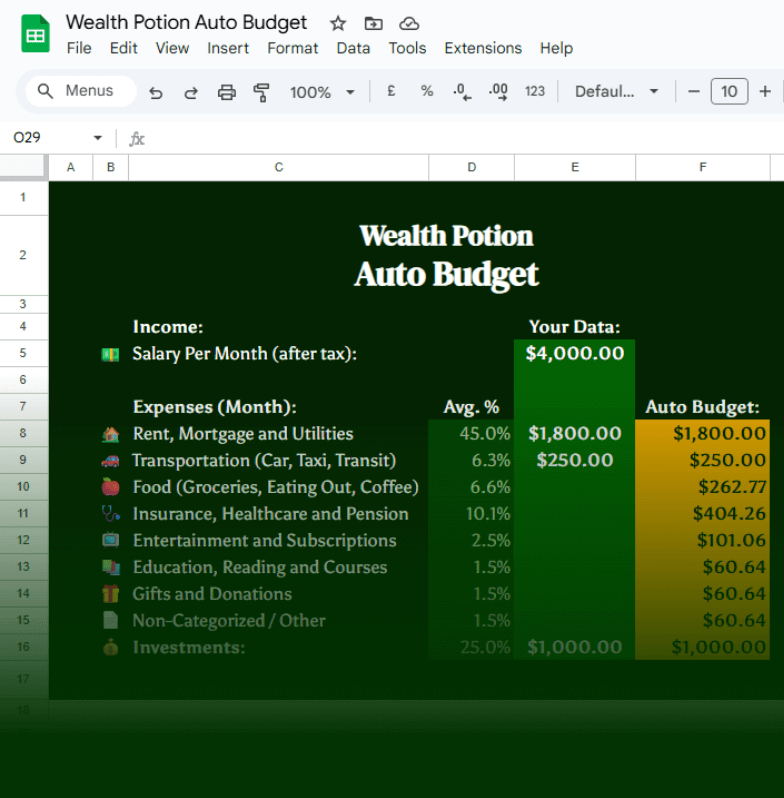Image resolution: width=784 pixels, height=798 pixels.
Task: Open the Extensions menu
Action: [483, 48]
